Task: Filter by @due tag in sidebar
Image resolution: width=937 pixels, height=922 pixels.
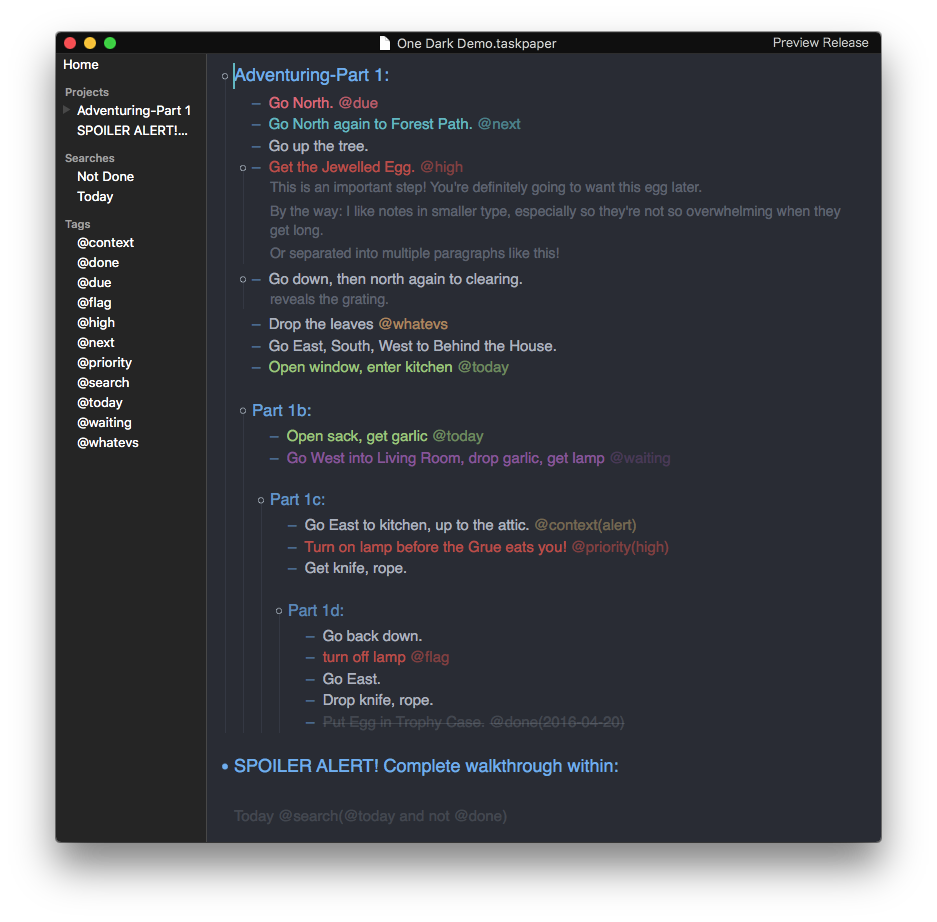Action: click(94, 283)
